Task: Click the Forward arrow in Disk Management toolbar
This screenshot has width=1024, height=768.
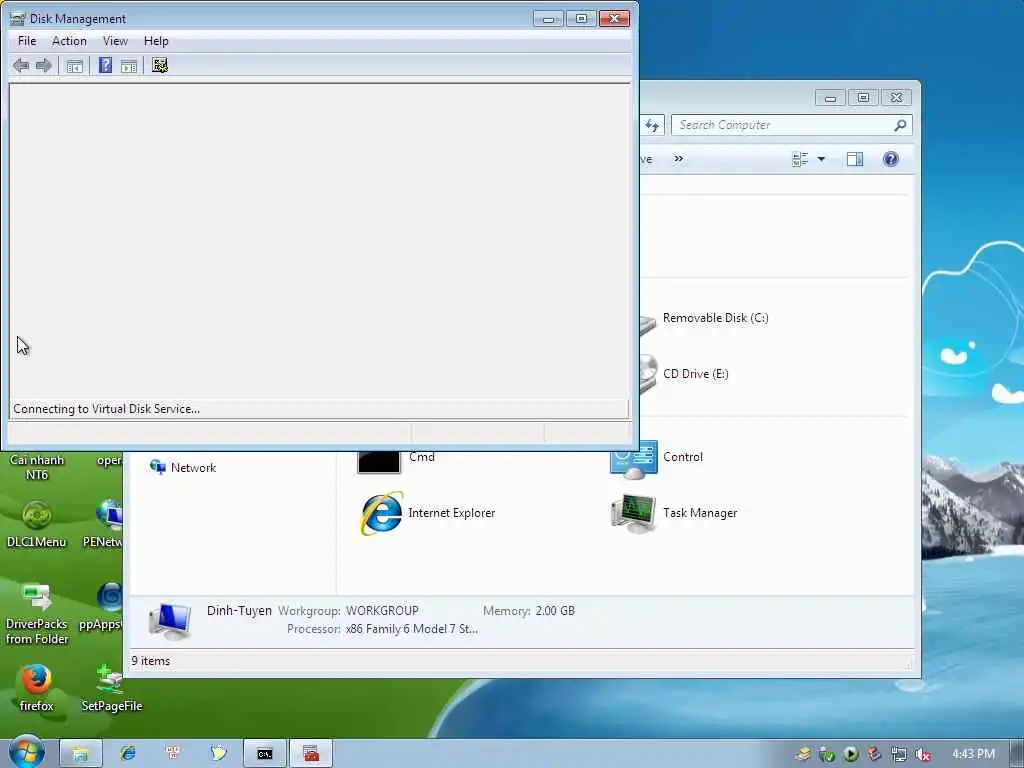Action: [x=44, y=65]
